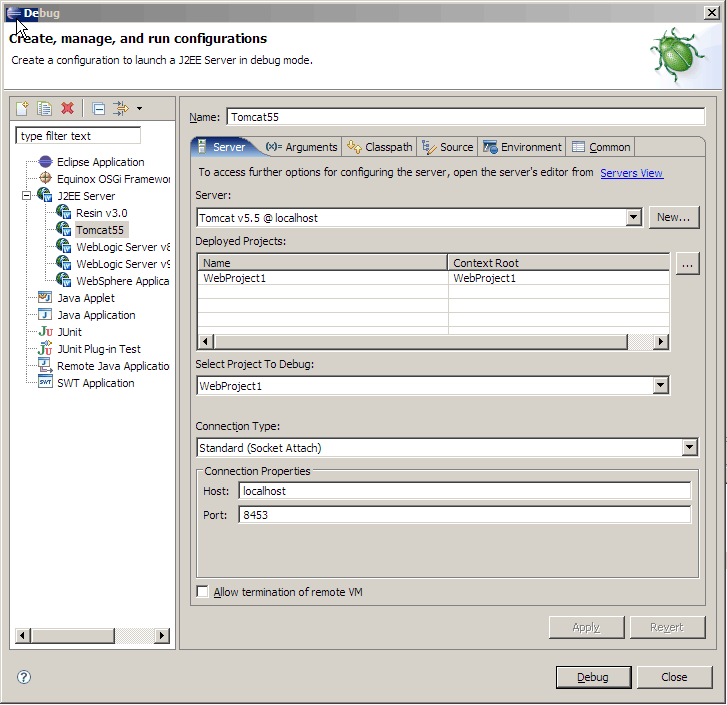
Task: Click New... server button
Action: pyautogui.click(x=674, y=217)
